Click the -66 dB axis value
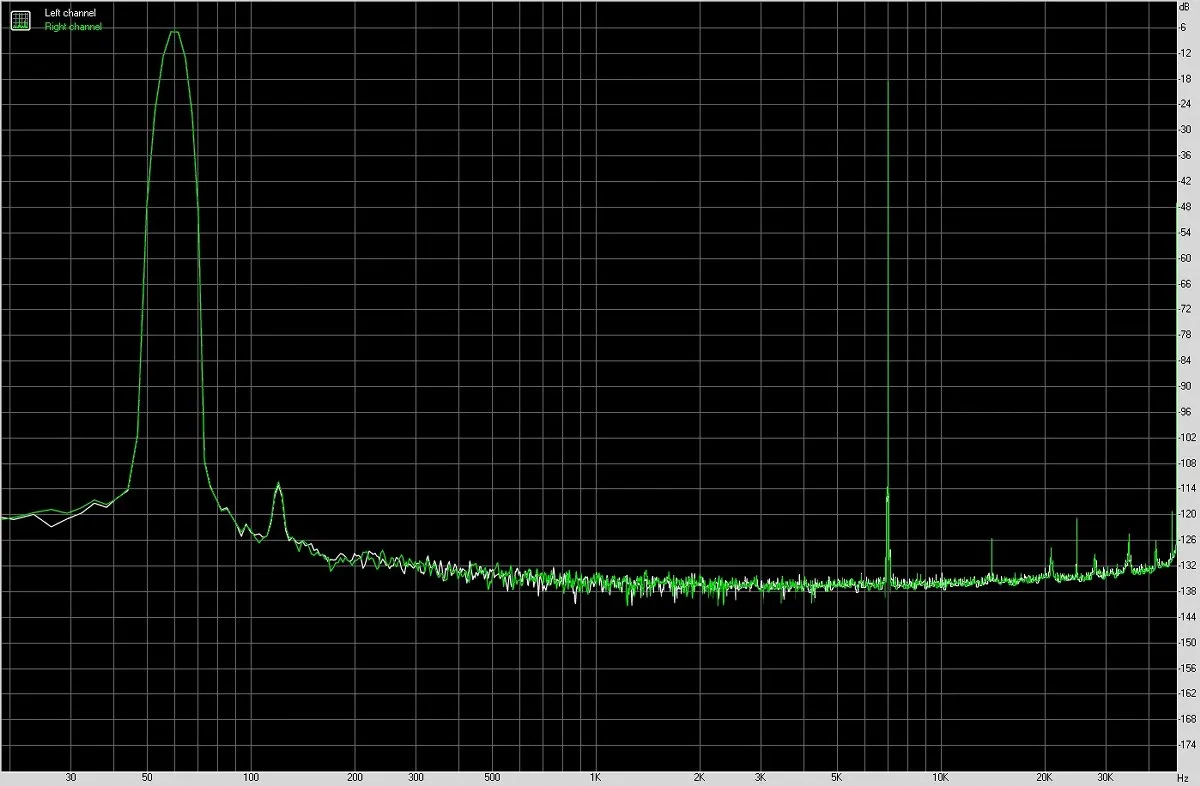Screen dimensions: 1200x786 tap(1186, 283)
